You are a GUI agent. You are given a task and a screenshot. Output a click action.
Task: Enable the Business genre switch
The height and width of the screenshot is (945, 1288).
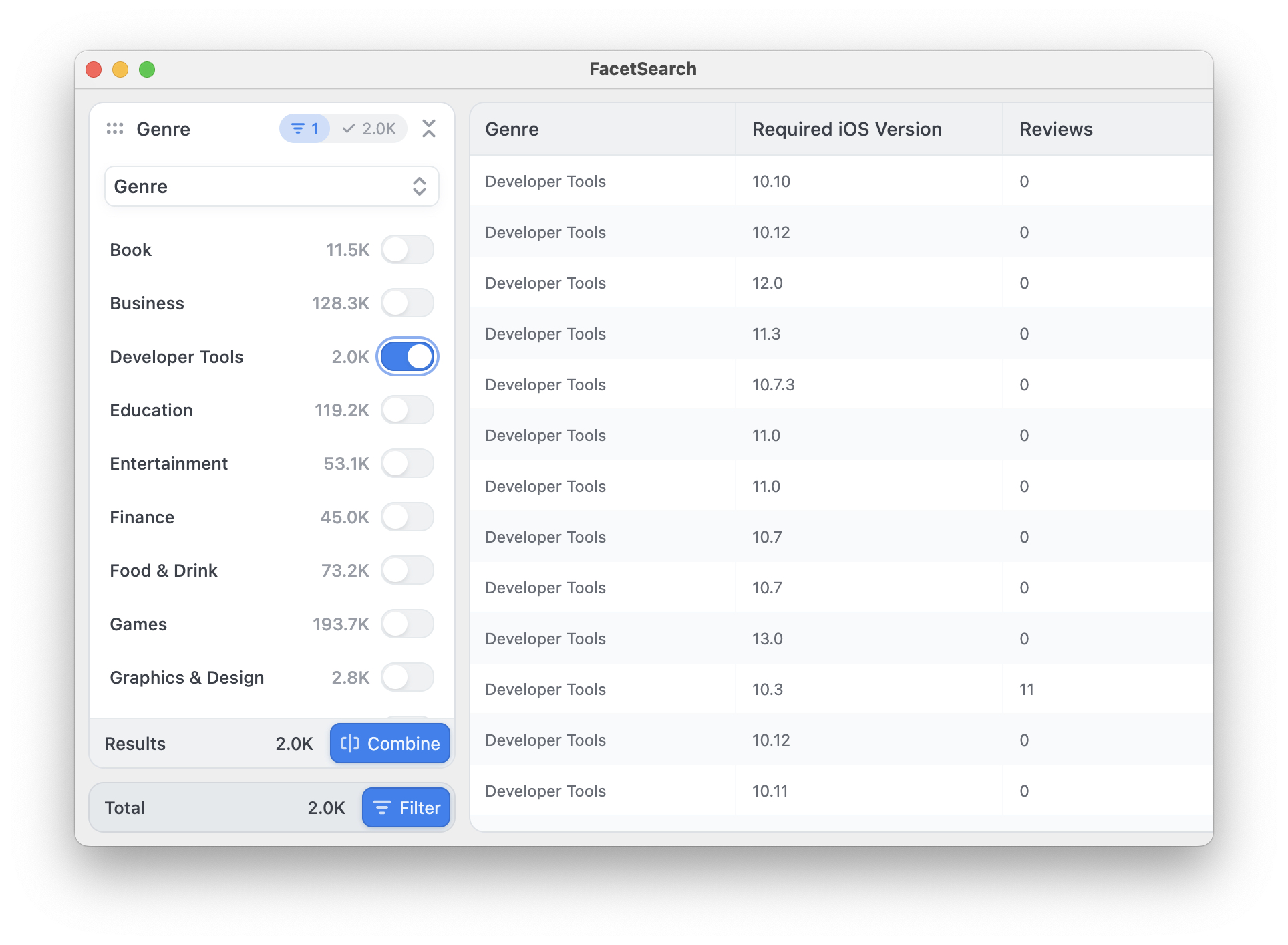408,303
